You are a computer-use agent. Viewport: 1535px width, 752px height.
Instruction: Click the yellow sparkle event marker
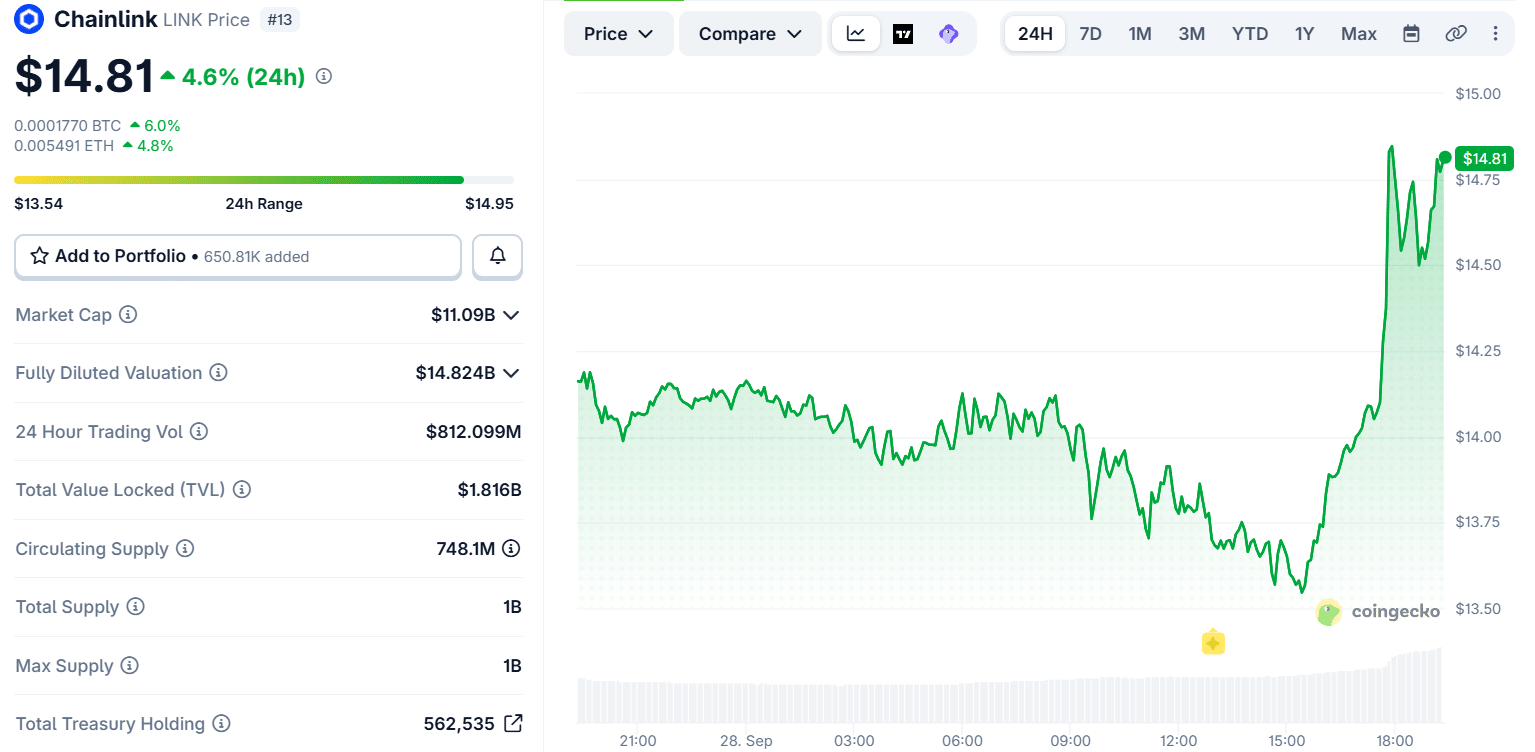click(x=1213, y=642)
